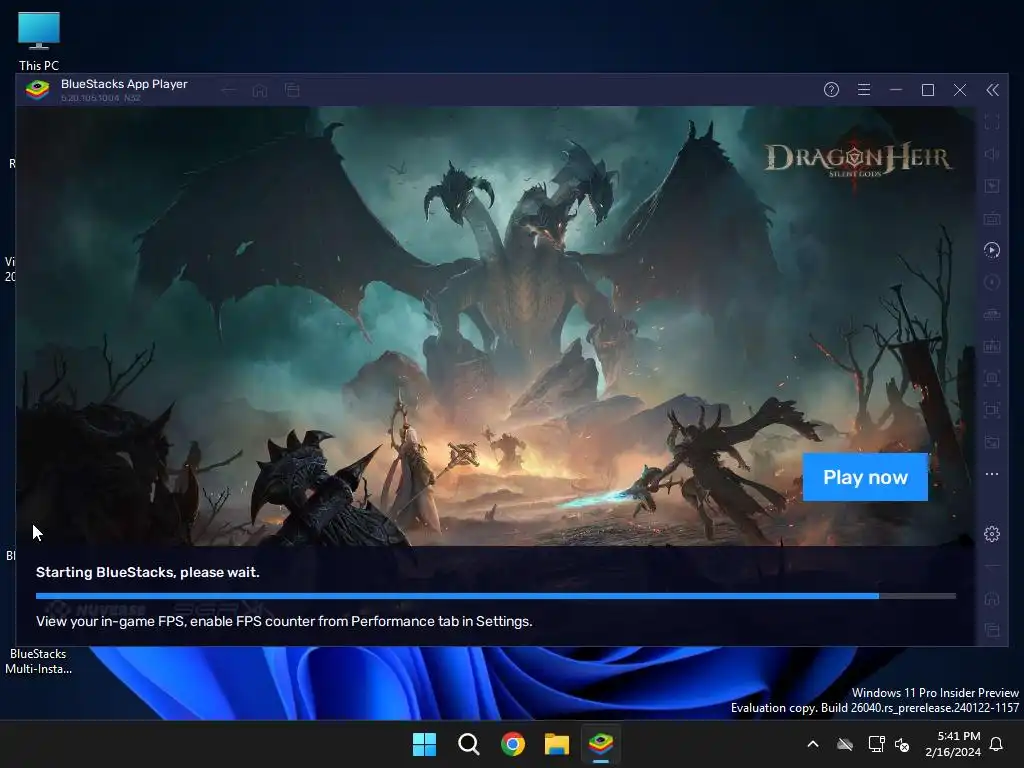Screen dimensions: 1024x768
Task: Open Google Chrome from the taskbar
Action: (513, 744)
